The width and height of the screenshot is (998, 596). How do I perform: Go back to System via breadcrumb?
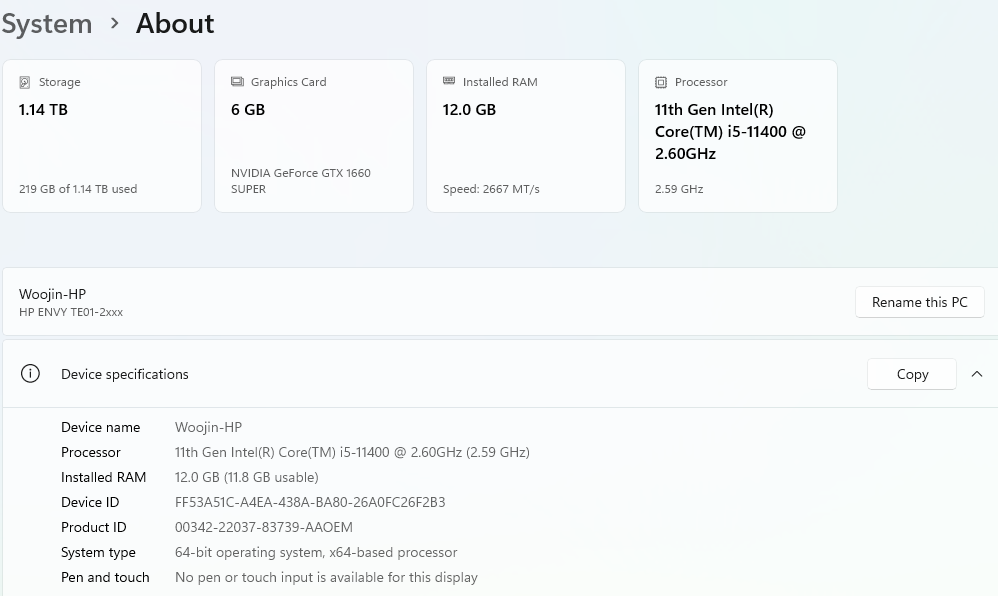tap(47, 23)
